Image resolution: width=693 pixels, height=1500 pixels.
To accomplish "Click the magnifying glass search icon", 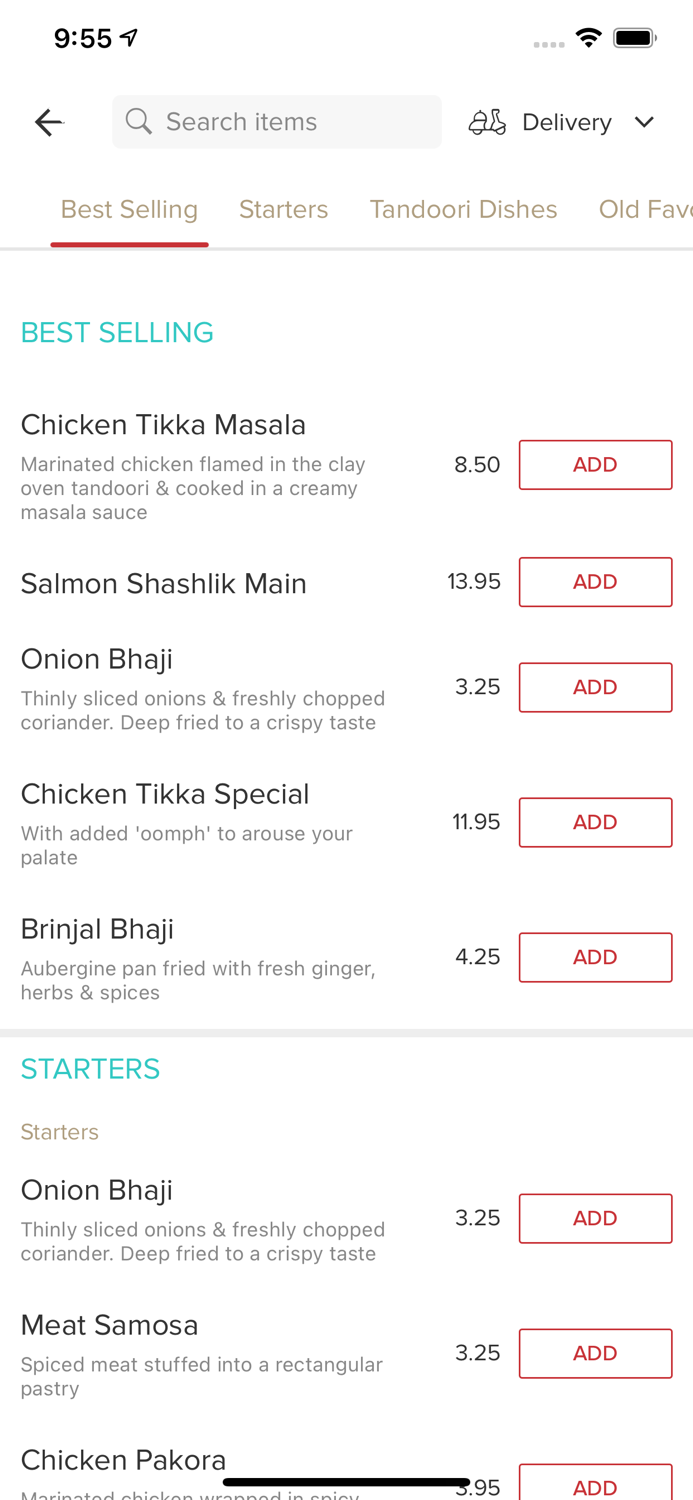I will click(x=139, y=121).
